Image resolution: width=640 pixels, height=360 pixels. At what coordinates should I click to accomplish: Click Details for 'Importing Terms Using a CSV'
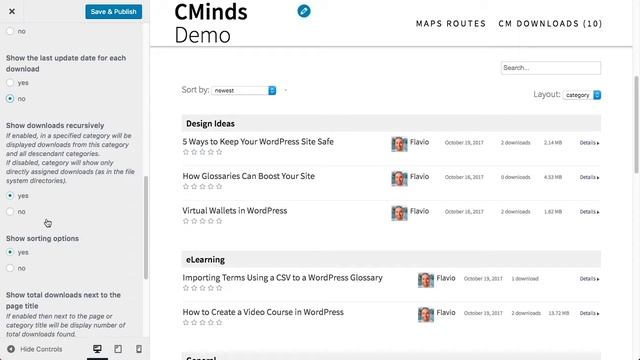(x=589, y=279)
